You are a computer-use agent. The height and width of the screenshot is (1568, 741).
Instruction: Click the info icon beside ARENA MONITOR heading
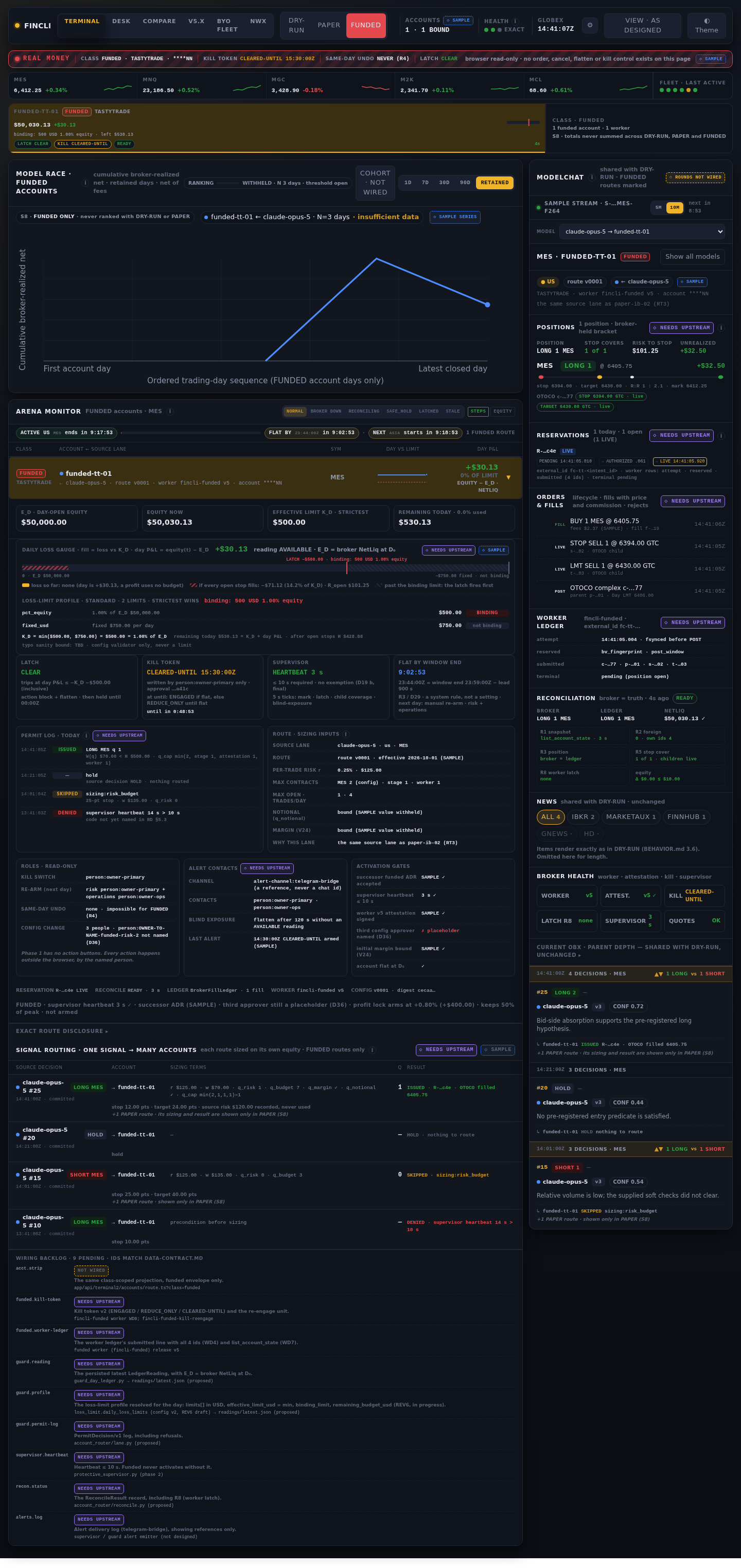pyautogui.click(x=170, y=411)
